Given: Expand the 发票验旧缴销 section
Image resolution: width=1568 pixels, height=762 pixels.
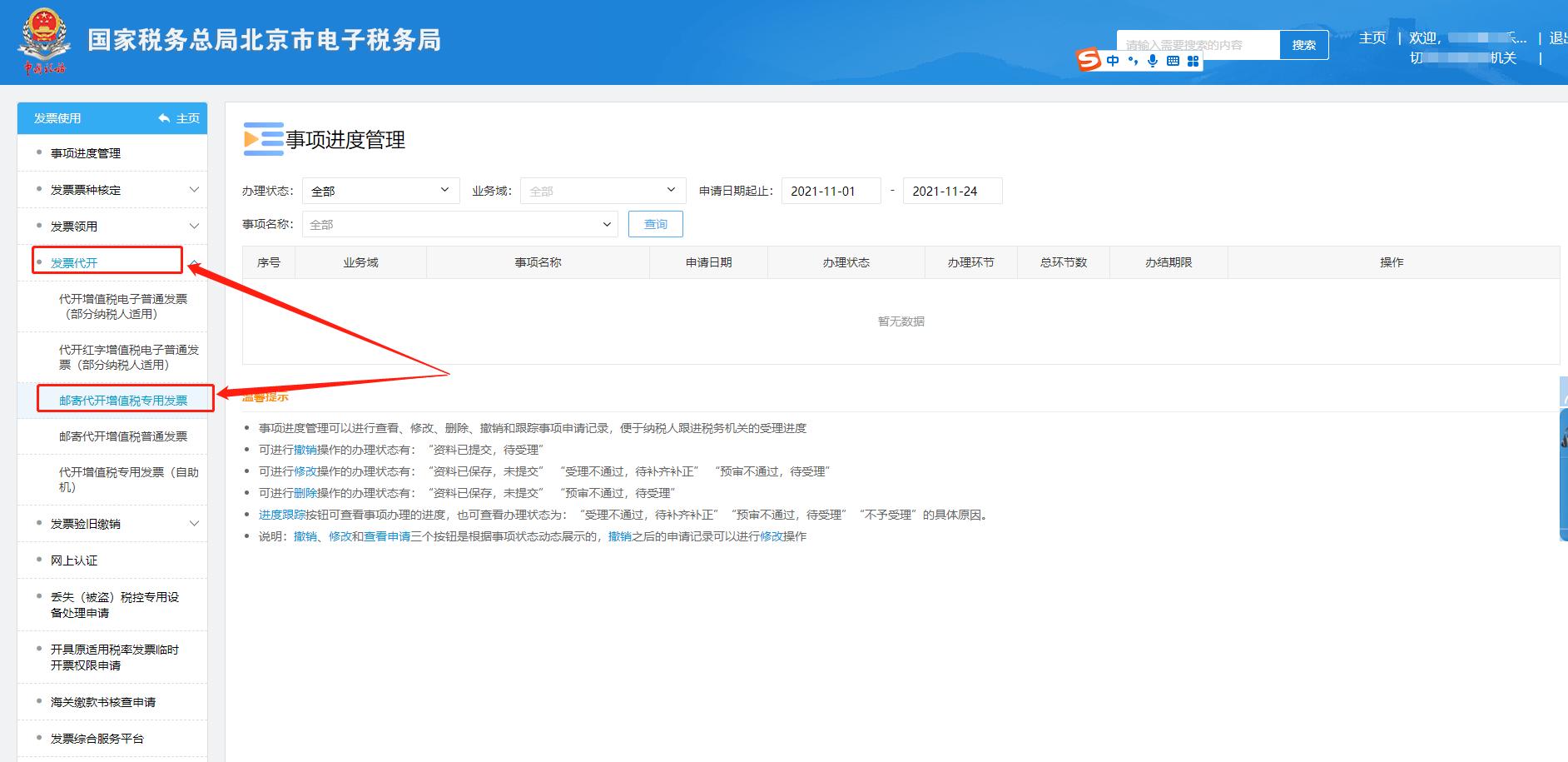Looking at the screenshot, I should pyautogui.click(x=195, y=523).
